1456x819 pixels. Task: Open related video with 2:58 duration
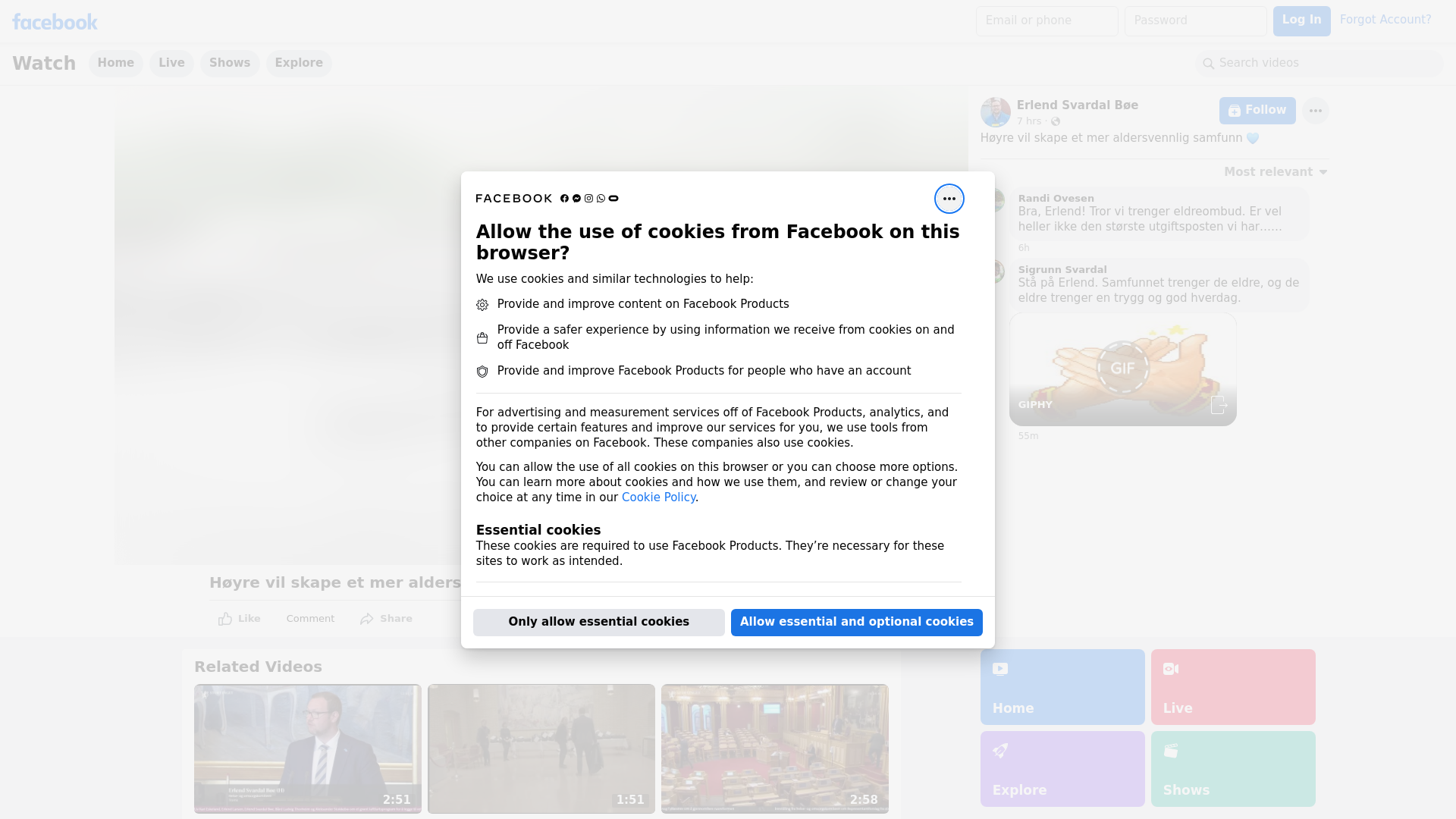pyautogui.click(x=774, y=748)
